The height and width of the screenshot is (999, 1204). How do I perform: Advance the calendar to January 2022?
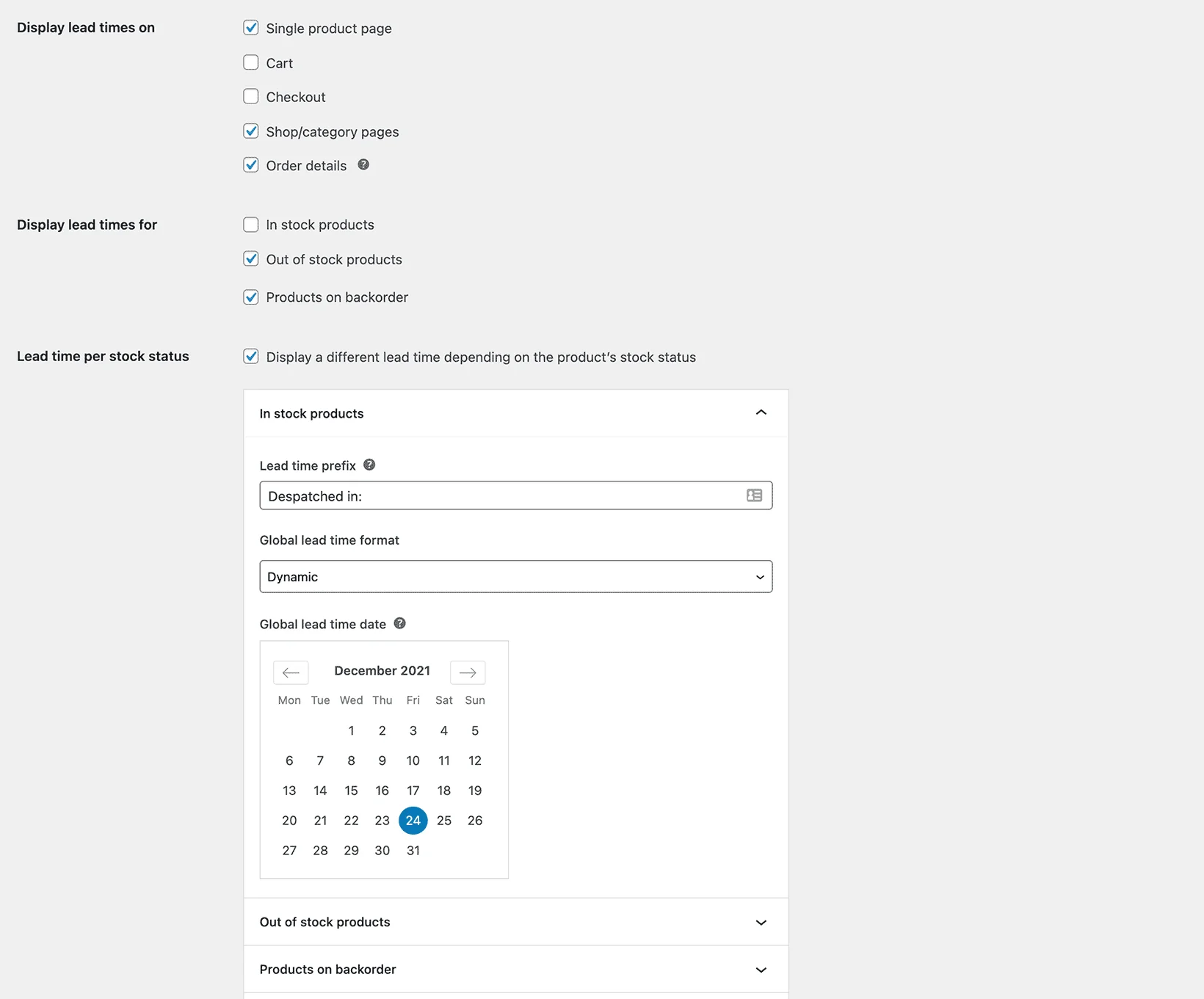click(x=468, y=672)
